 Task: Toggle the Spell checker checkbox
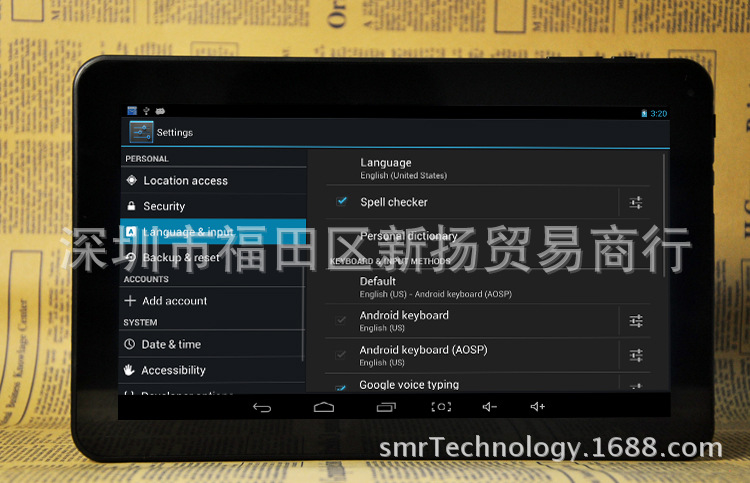pos(342,201)
